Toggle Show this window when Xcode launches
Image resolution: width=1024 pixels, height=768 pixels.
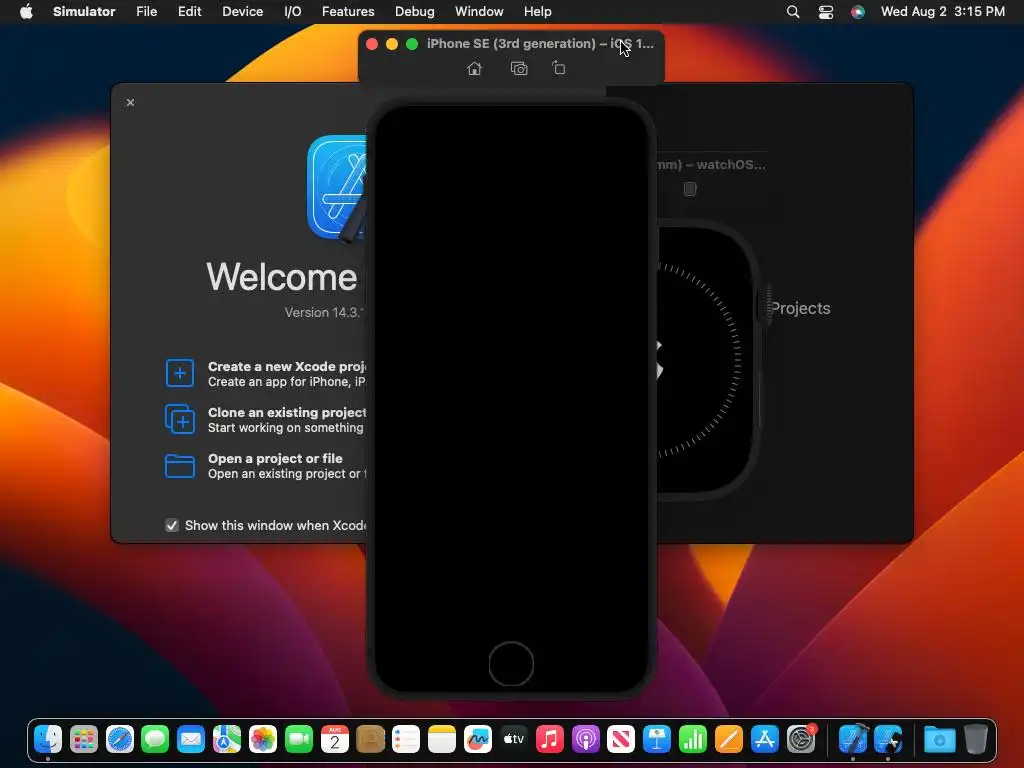click(x=172, y=525)
